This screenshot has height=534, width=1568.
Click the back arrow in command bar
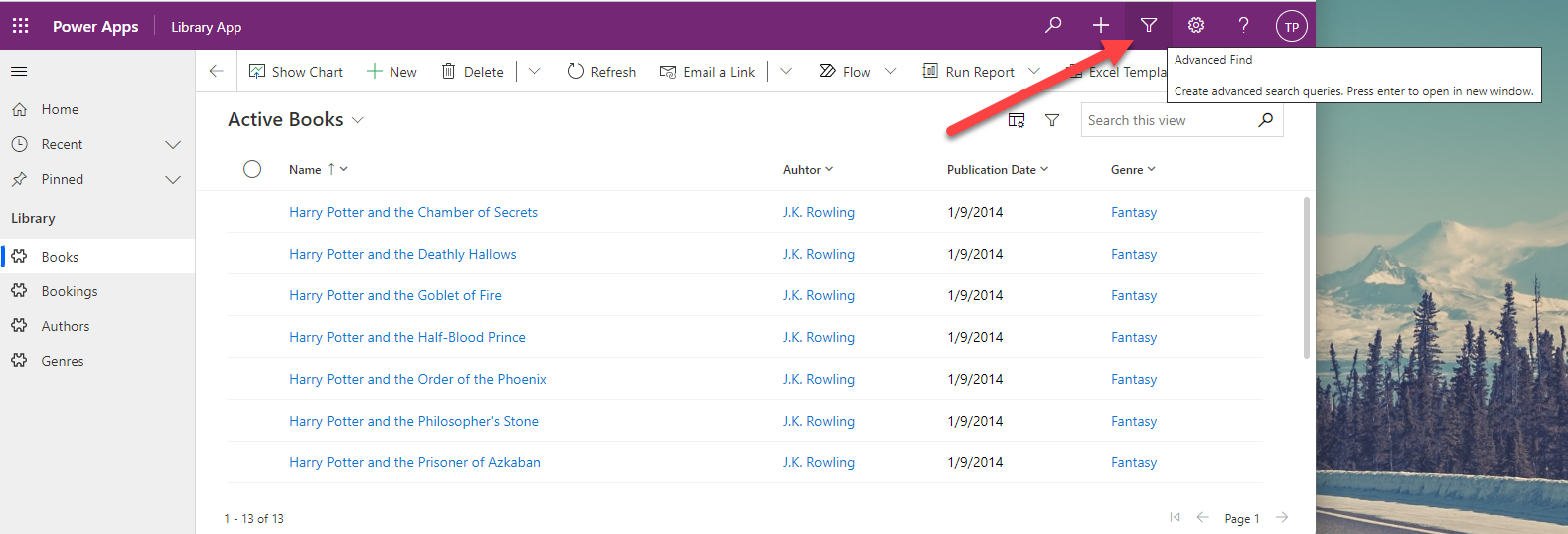[216, 72]
